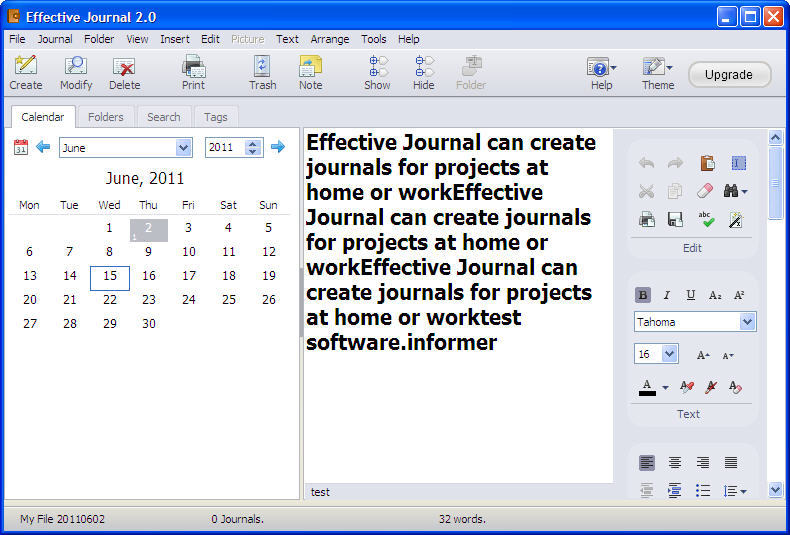Go to next month with right arrow
The image size is (790, 535).
[278, 147]
